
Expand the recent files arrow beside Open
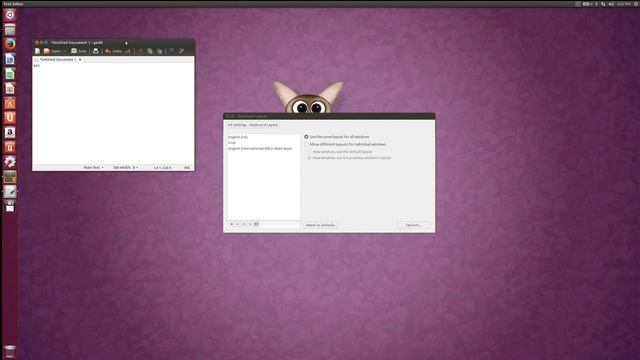pos(64,51)
